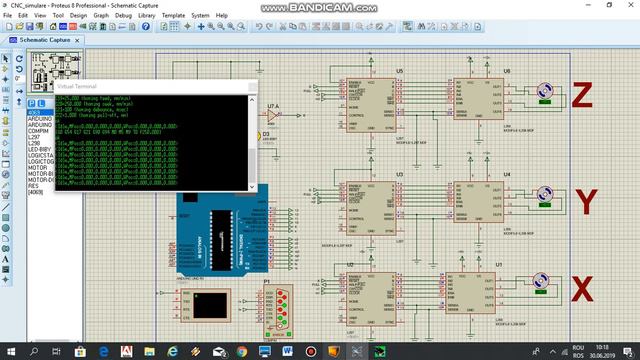This screenshot has height=360, width=640.
Task: Toggle the grid display in the toolbar
Action: 174,27
